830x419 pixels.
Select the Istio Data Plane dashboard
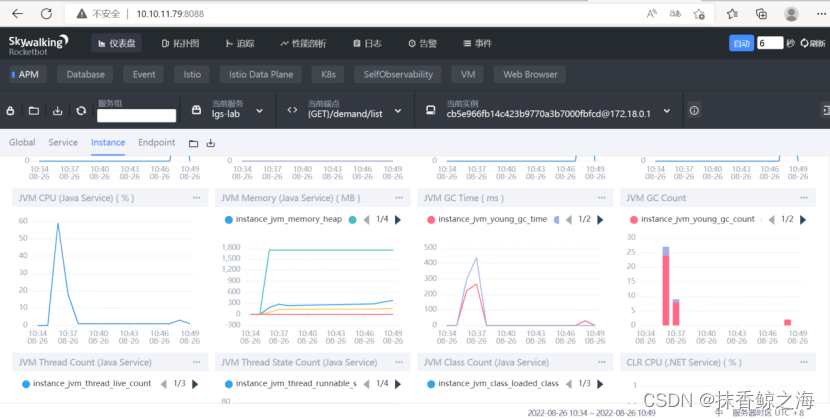tap(261, 75)
